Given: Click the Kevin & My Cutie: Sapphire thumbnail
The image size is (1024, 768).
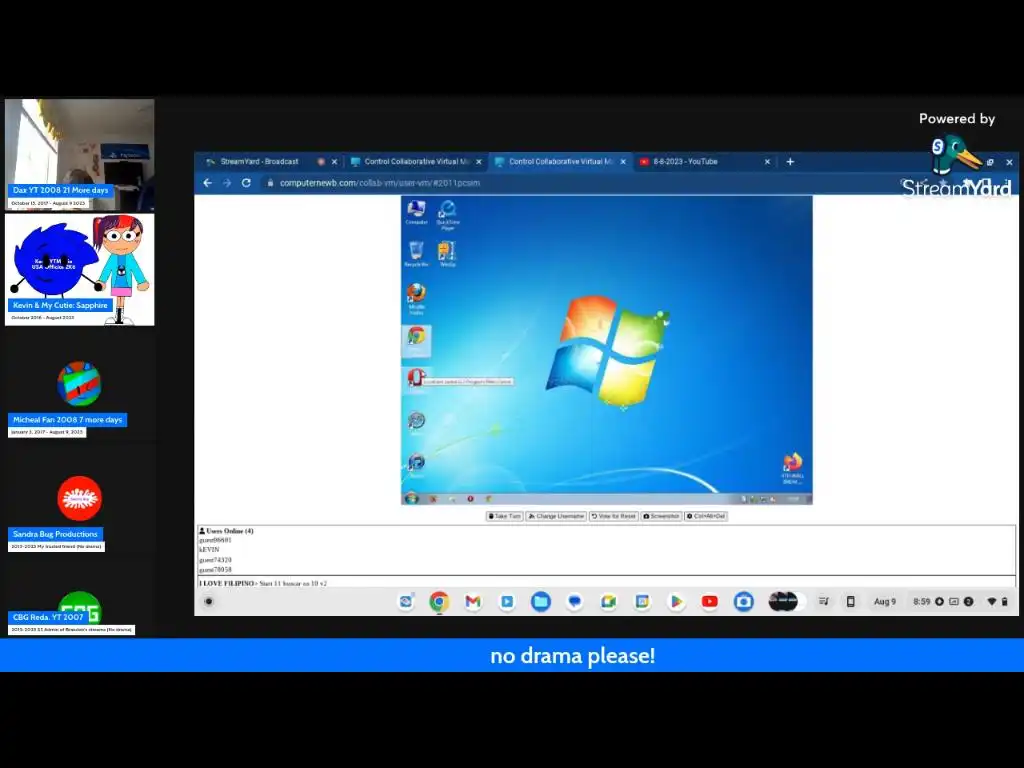Looking at the screenshot, I should pos(80,270).
